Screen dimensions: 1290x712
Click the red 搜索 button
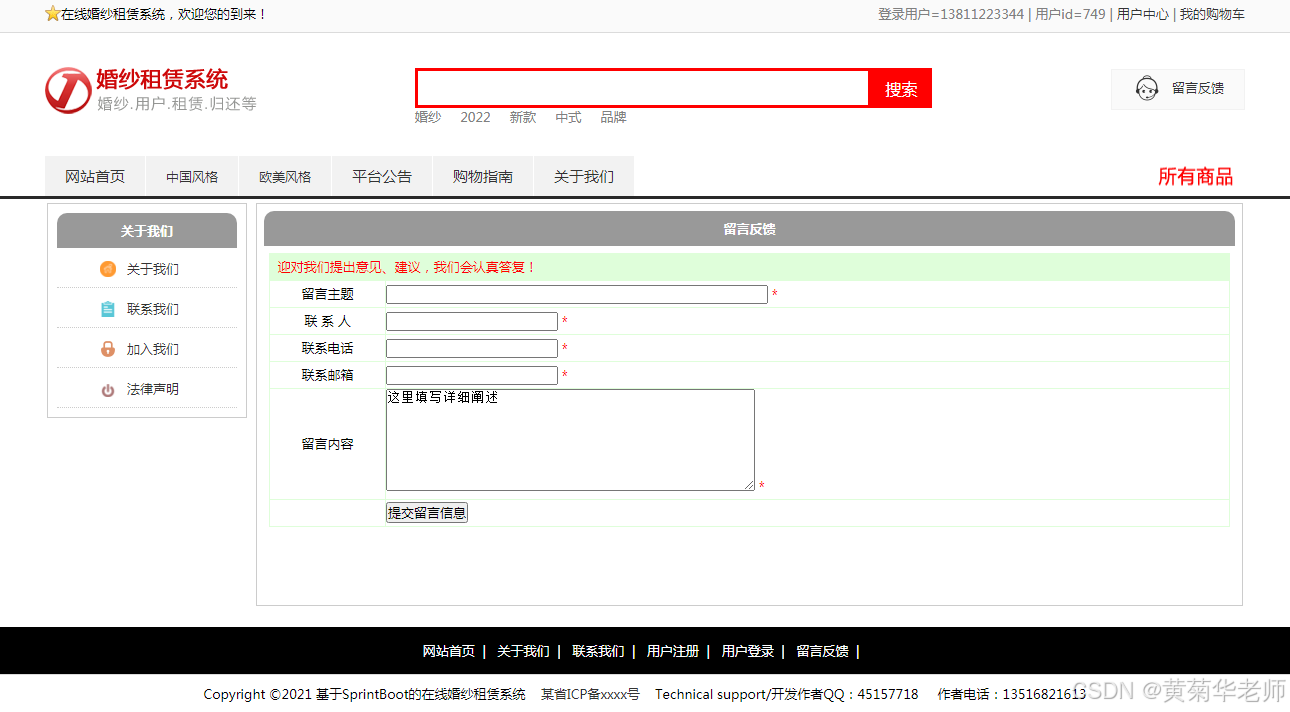tap(901, 88)
